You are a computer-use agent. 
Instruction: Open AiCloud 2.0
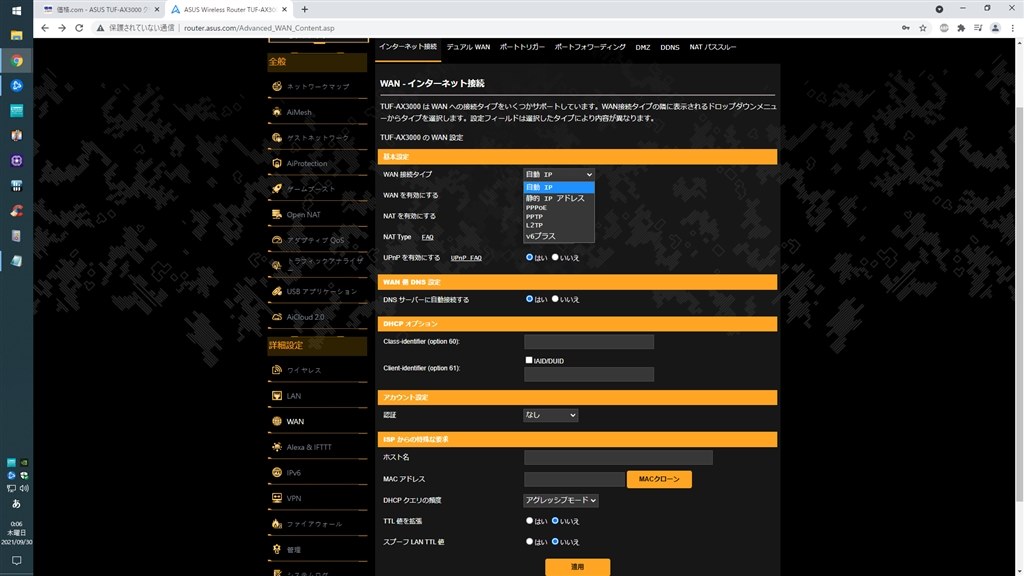click(306, 317)
